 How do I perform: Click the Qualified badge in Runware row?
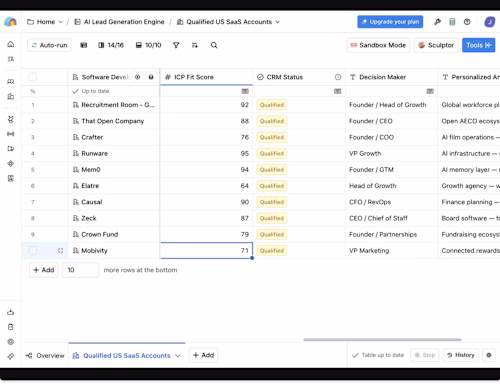coord(272,153)
